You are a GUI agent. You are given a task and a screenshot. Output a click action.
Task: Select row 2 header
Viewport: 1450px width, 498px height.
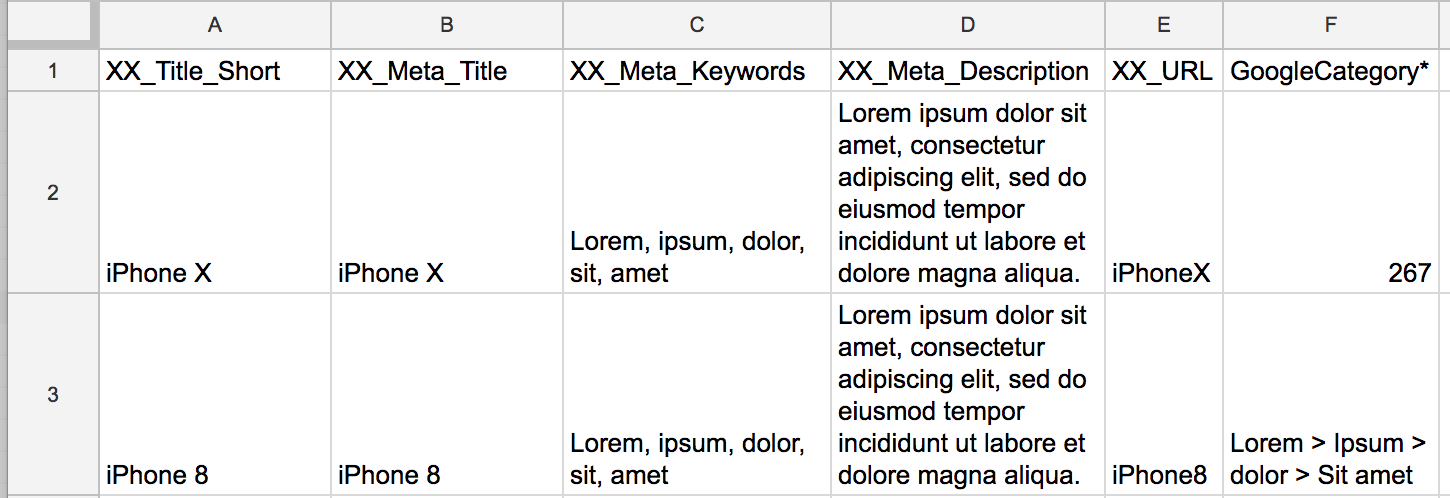53,193
